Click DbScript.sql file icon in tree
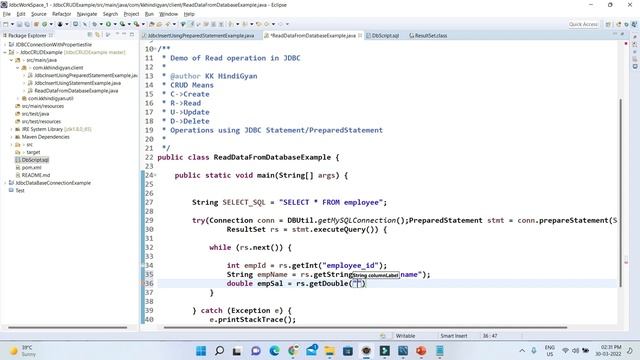 point(18,160)
